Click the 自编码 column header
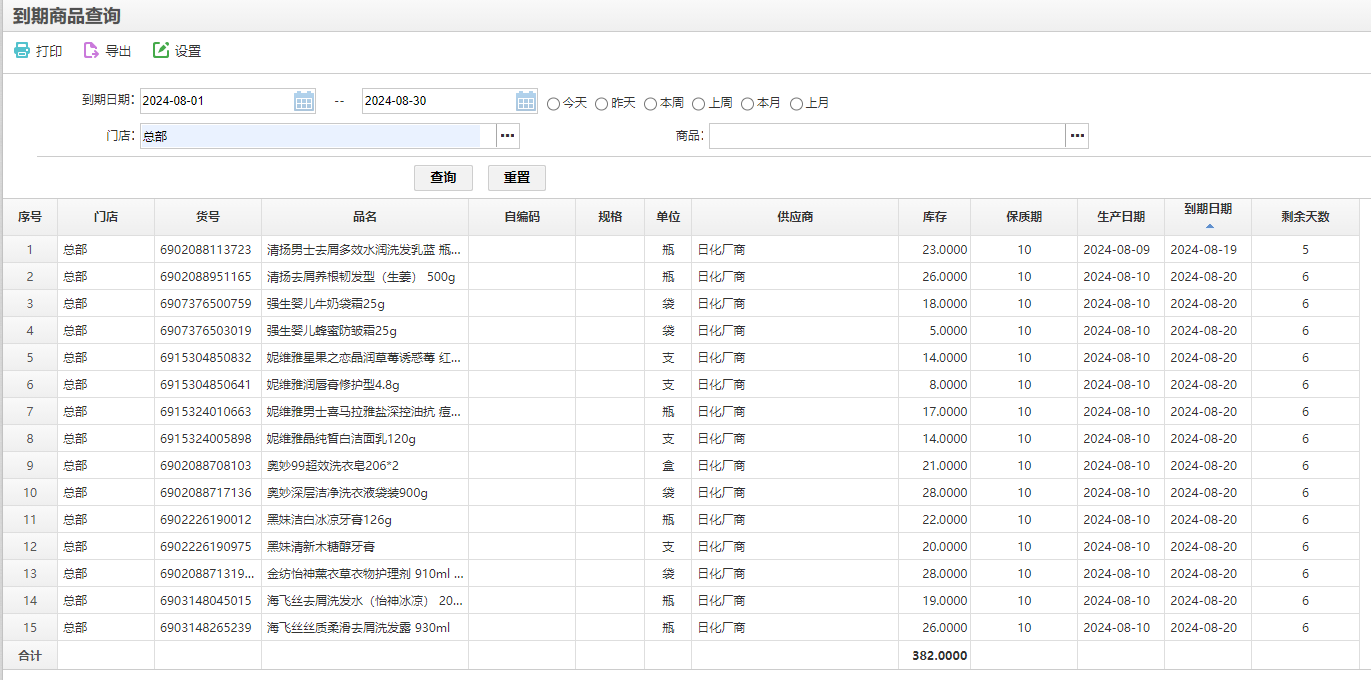The width and height of the screenshot is (1371, 680). [x=522, y=217]
